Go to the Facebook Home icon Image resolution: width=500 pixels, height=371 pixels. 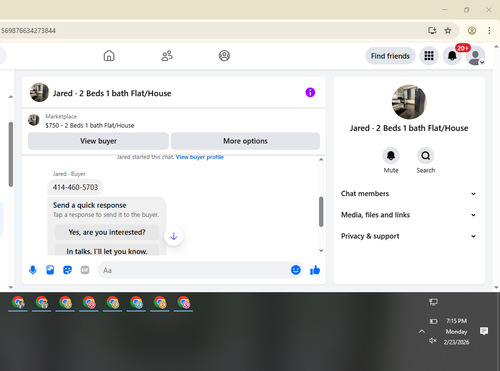[x=109, y=56]
